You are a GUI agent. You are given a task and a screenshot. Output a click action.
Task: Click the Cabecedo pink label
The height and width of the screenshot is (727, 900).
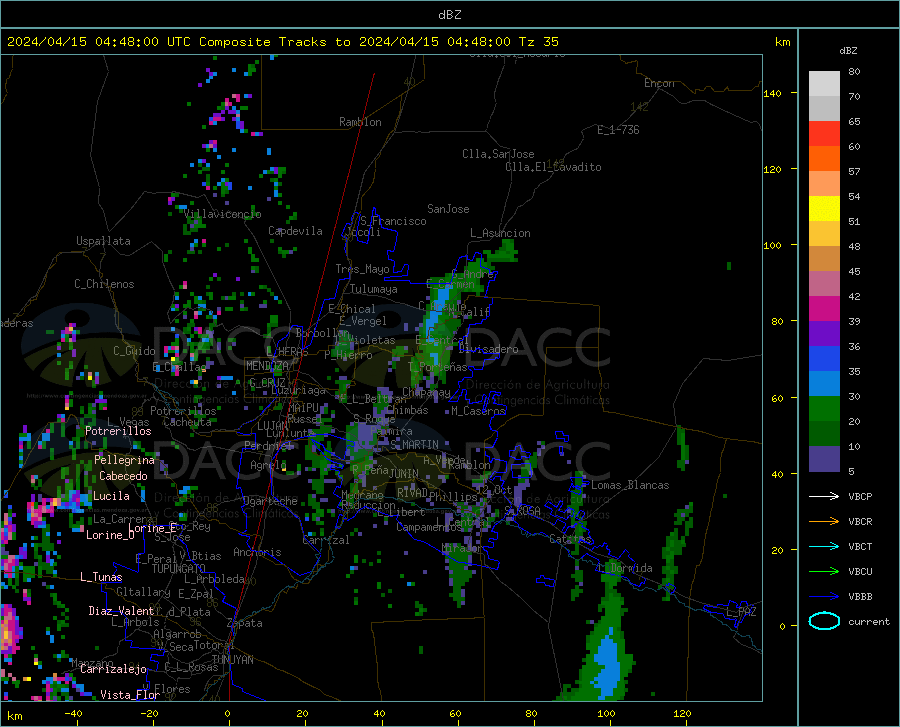click(x=123, y=476)
